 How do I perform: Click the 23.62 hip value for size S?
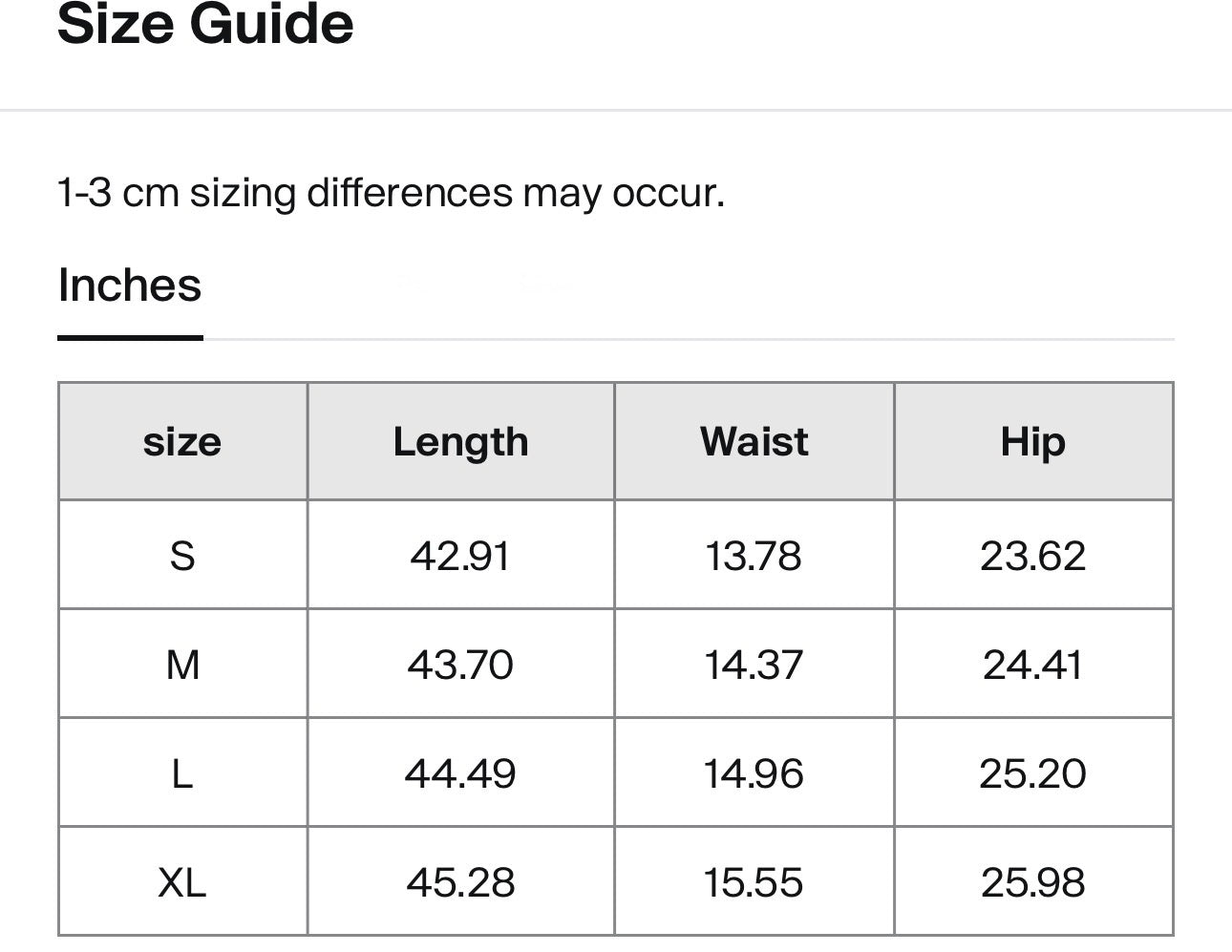(x=1033, y=555)
